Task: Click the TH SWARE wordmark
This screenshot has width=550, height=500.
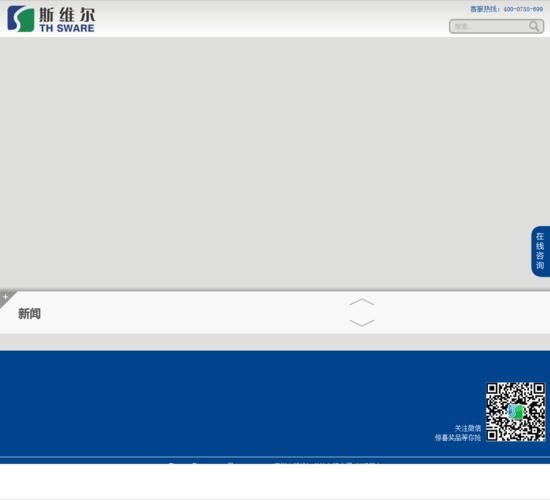Action: 67,28
